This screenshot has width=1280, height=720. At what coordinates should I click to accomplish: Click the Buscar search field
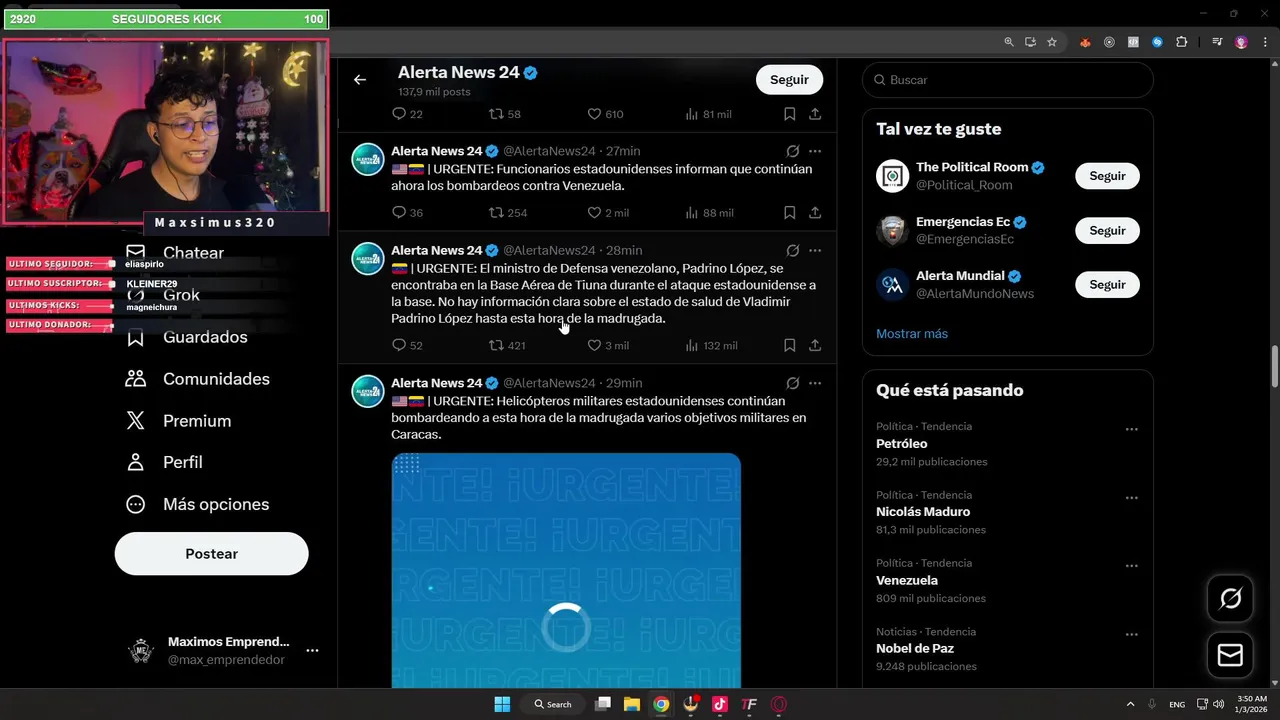pyautogui.click(x=1008, y=80)
